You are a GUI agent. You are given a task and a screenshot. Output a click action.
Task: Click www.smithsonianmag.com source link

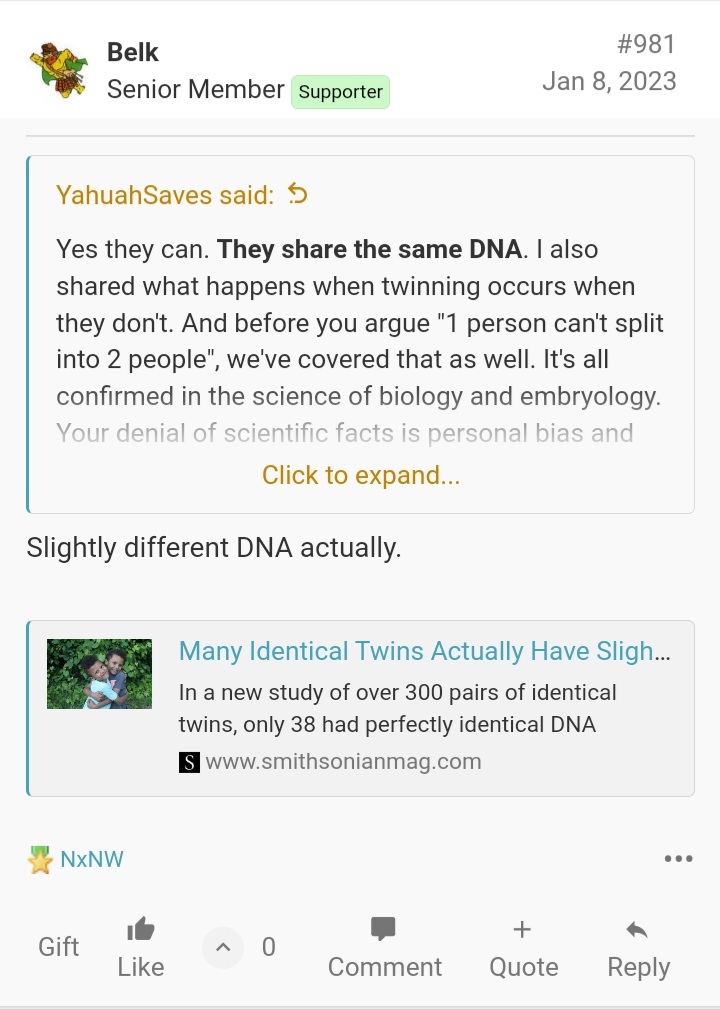(343, 762)
